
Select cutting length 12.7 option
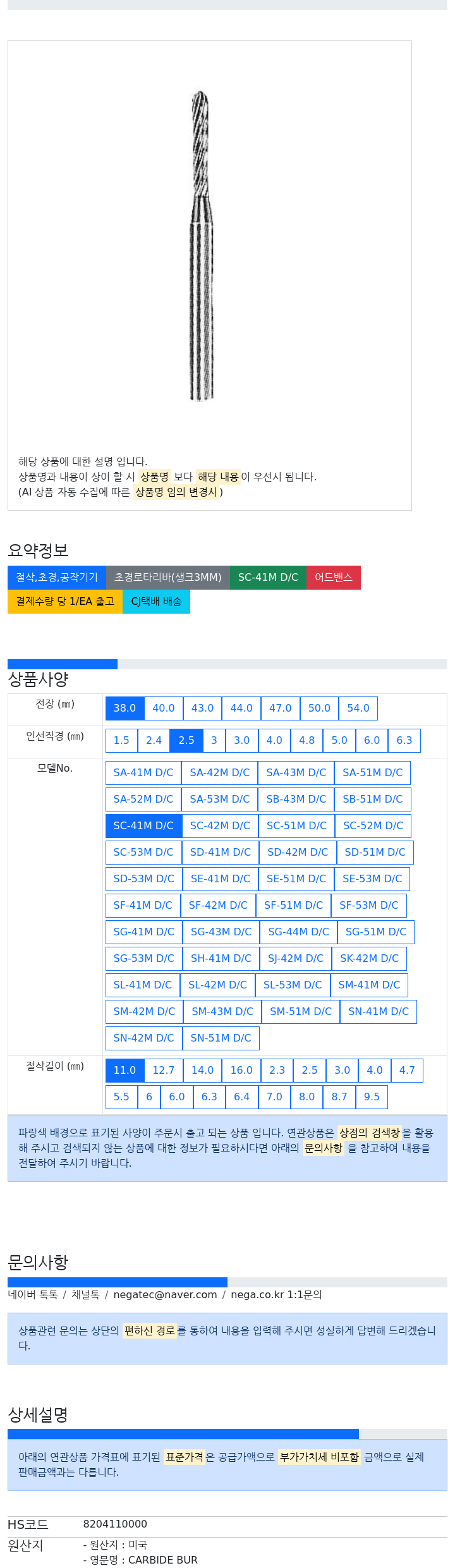[x=164, y=1070]
